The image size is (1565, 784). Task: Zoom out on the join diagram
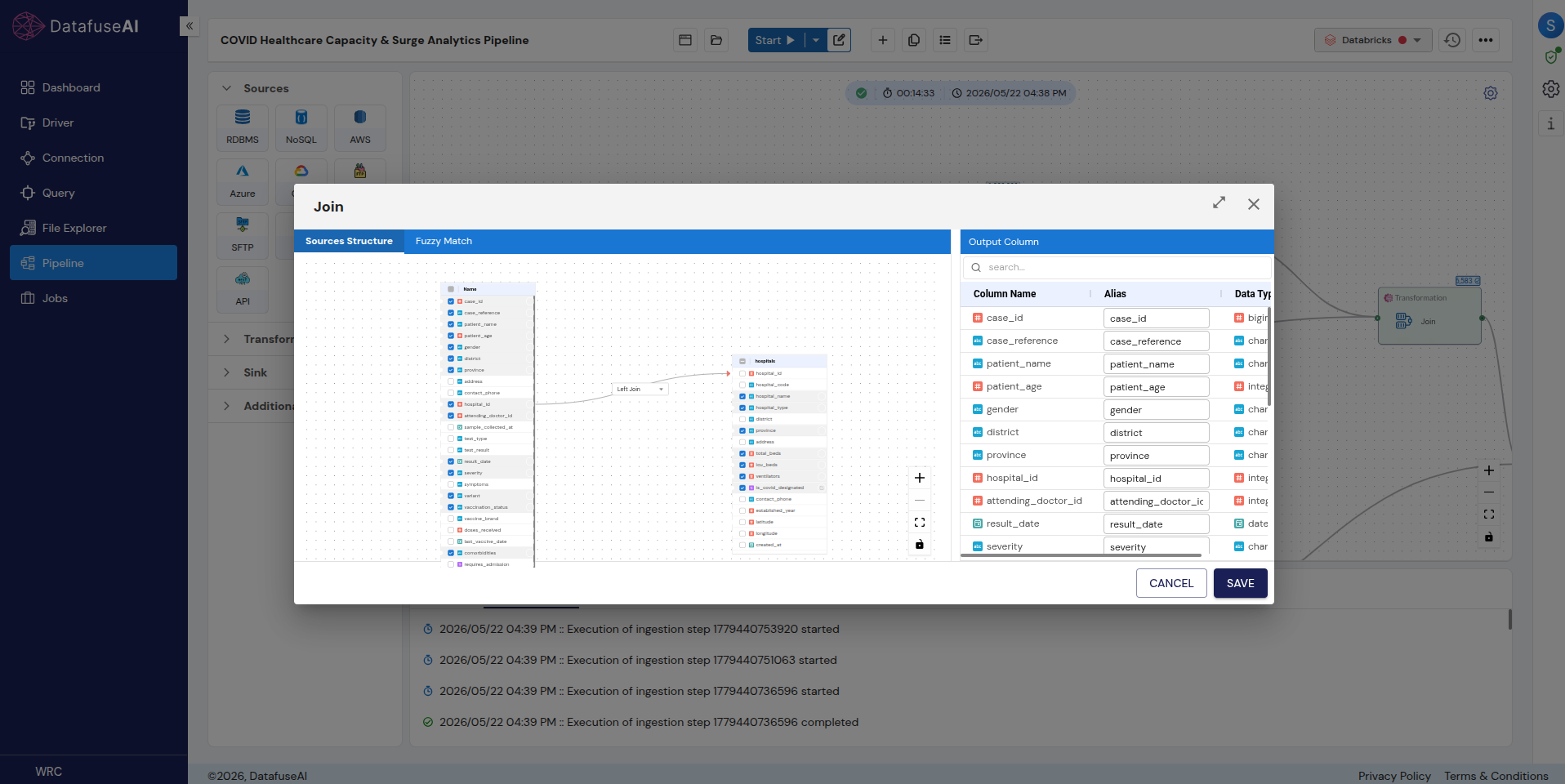coord(920,500)
